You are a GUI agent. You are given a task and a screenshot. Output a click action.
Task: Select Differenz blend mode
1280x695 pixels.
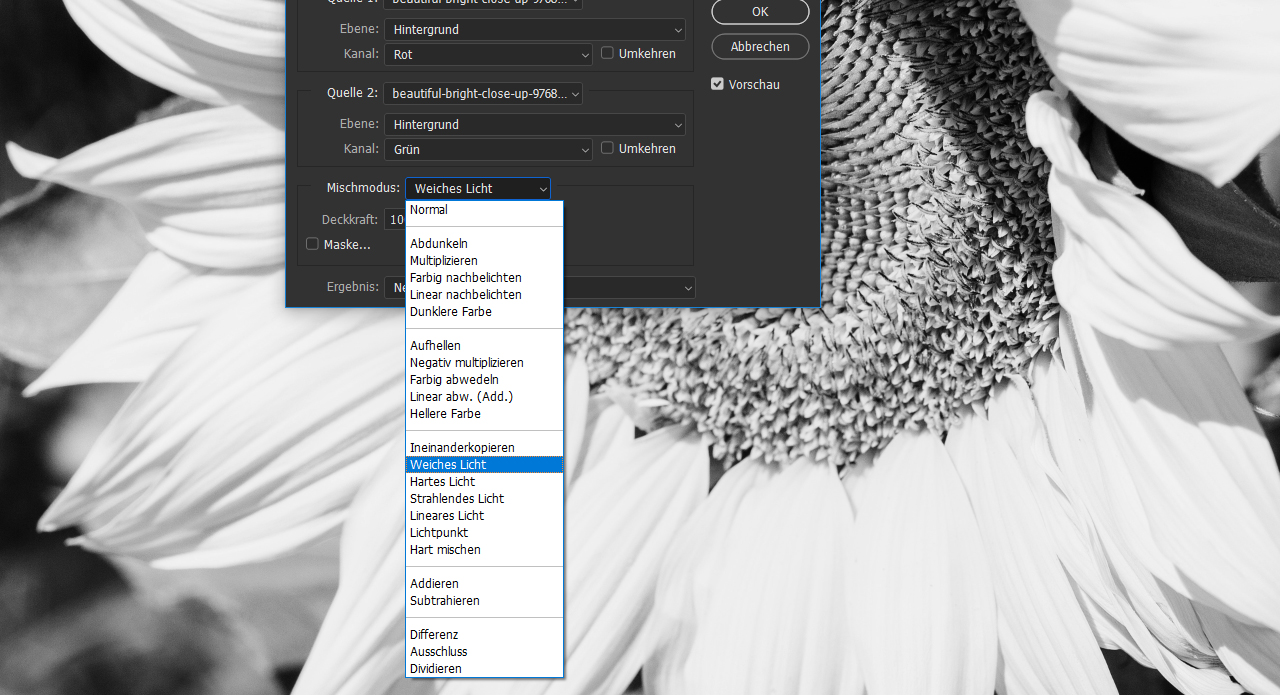[484, 635]
